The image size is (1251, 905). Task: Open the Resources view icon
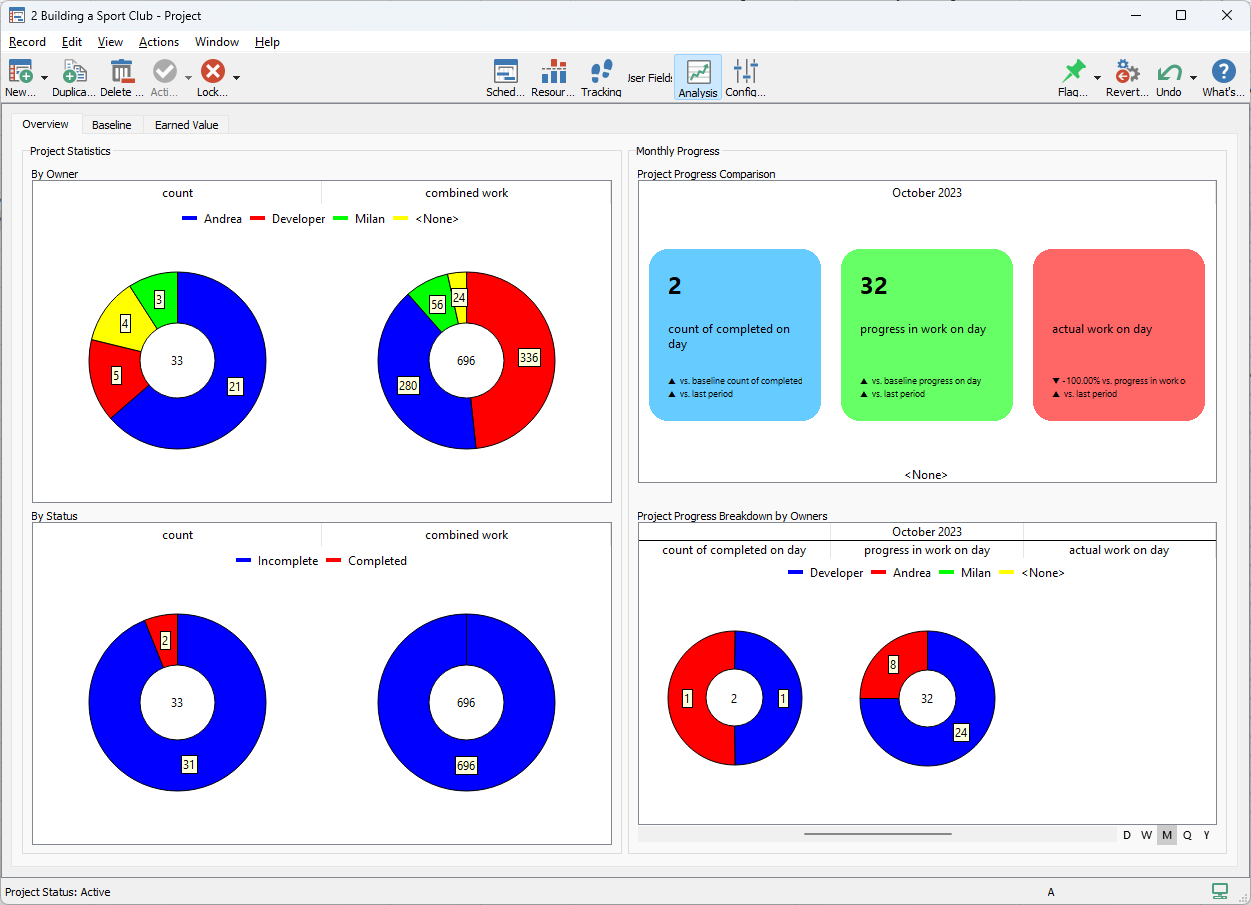[553, 72]
